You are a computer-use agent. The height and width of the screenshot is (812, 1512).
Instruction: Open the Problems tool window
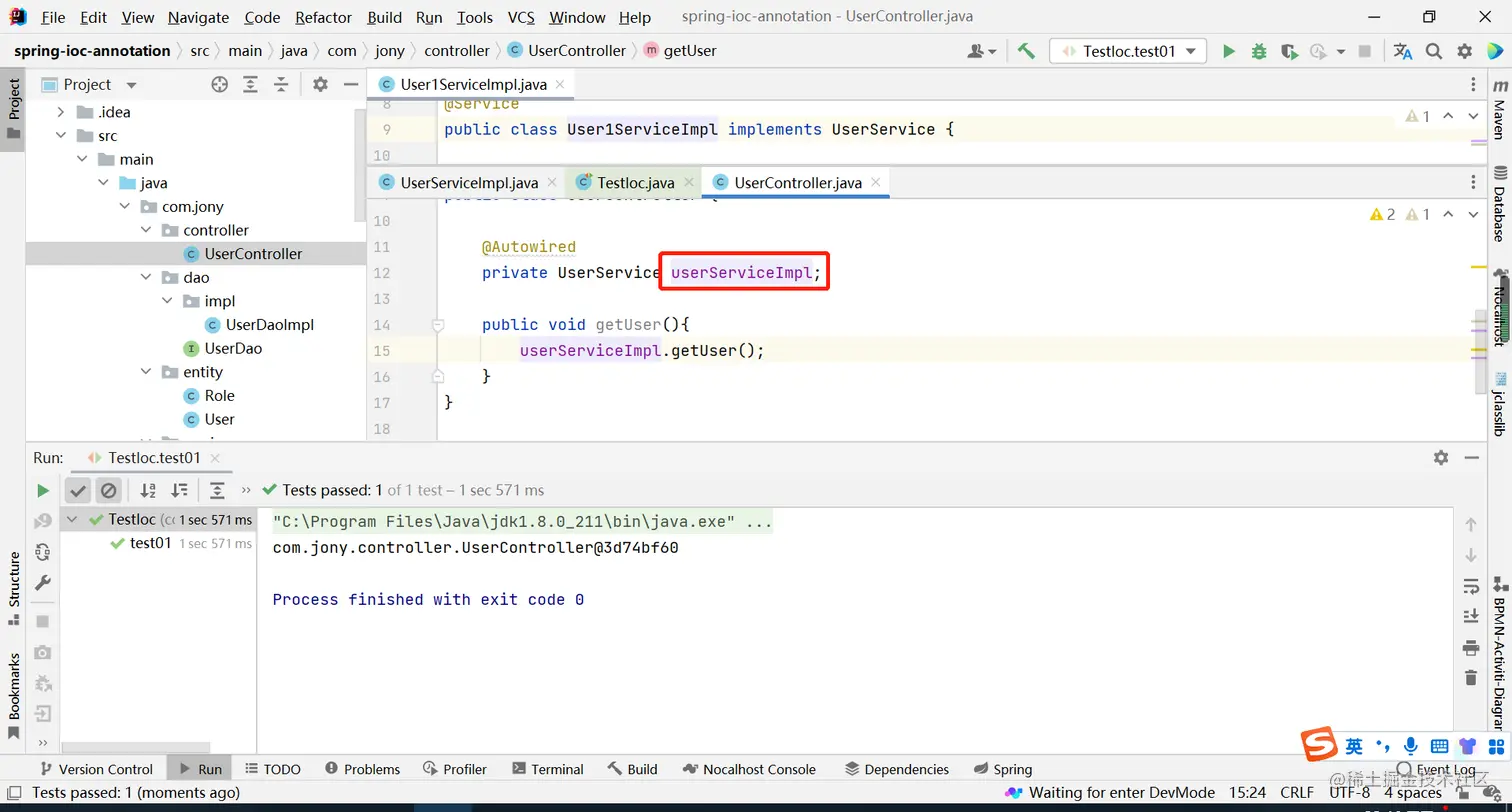pos(361,769)
